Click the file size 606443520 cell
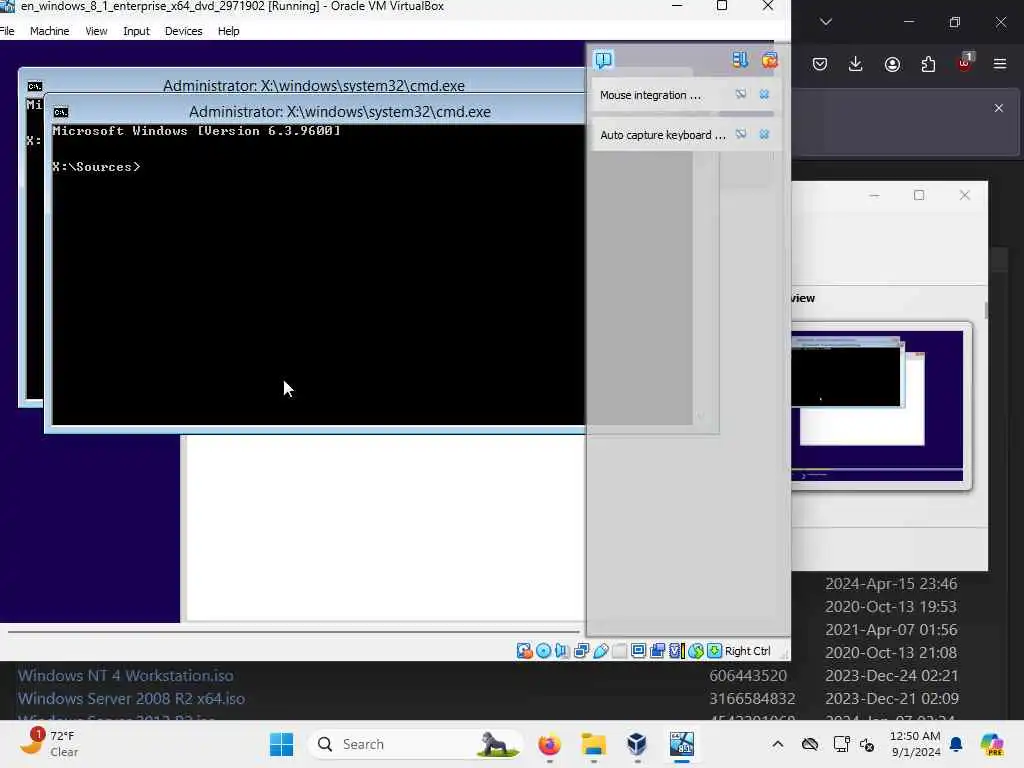1024x768 pixels. (748, 675)
